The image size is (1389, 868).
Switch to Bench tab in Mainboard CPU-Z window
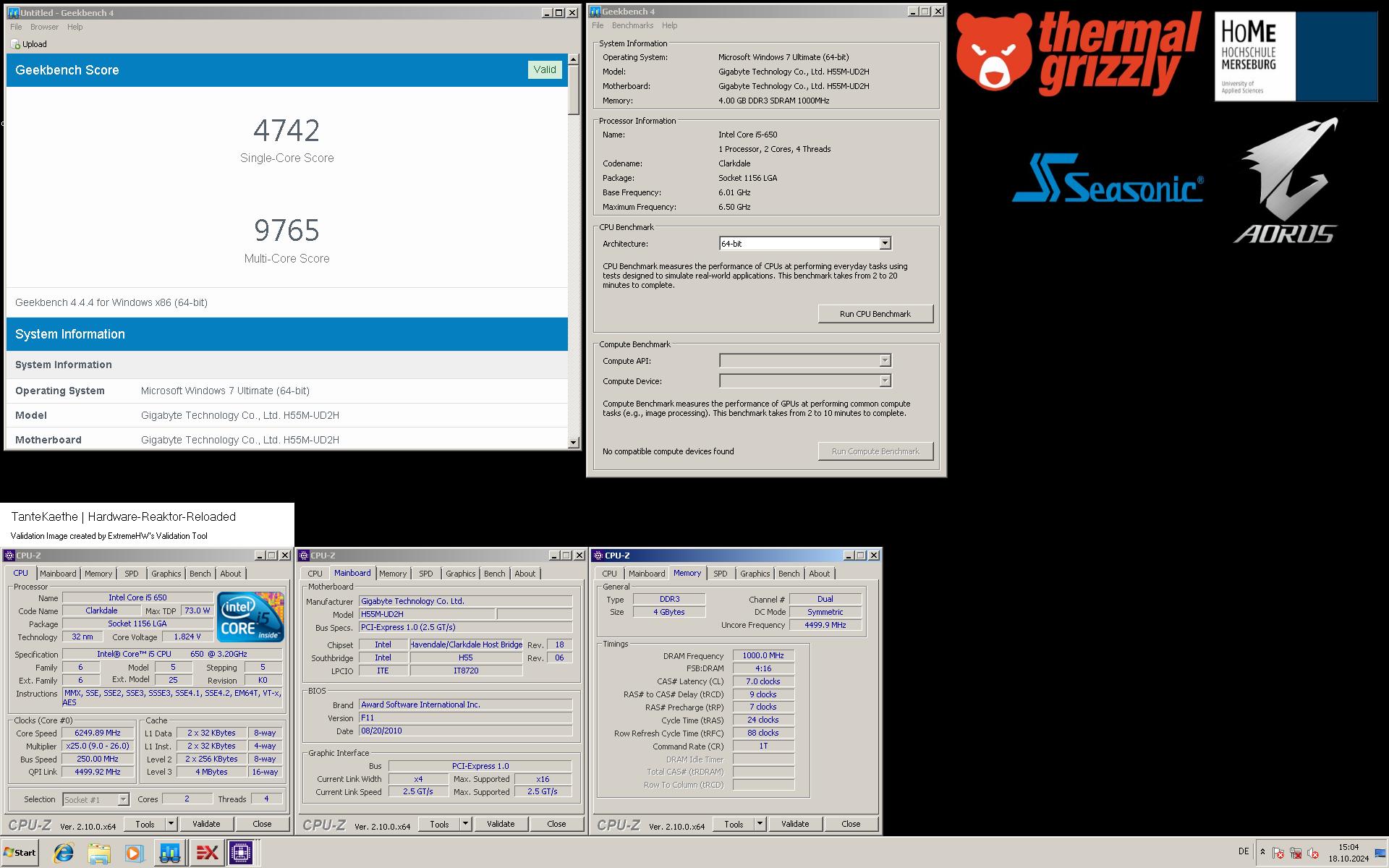495,574
